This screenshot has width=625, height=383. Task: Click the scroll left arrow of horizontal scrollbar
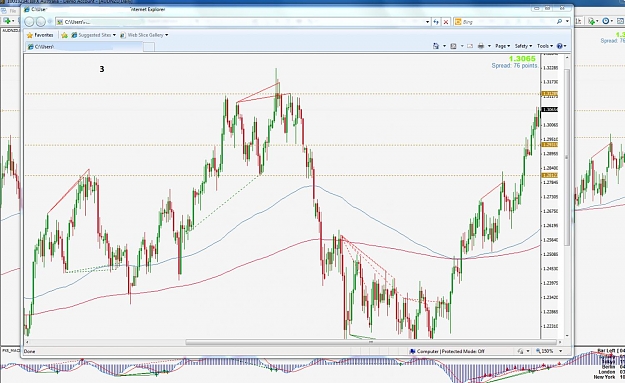(27, 342)
